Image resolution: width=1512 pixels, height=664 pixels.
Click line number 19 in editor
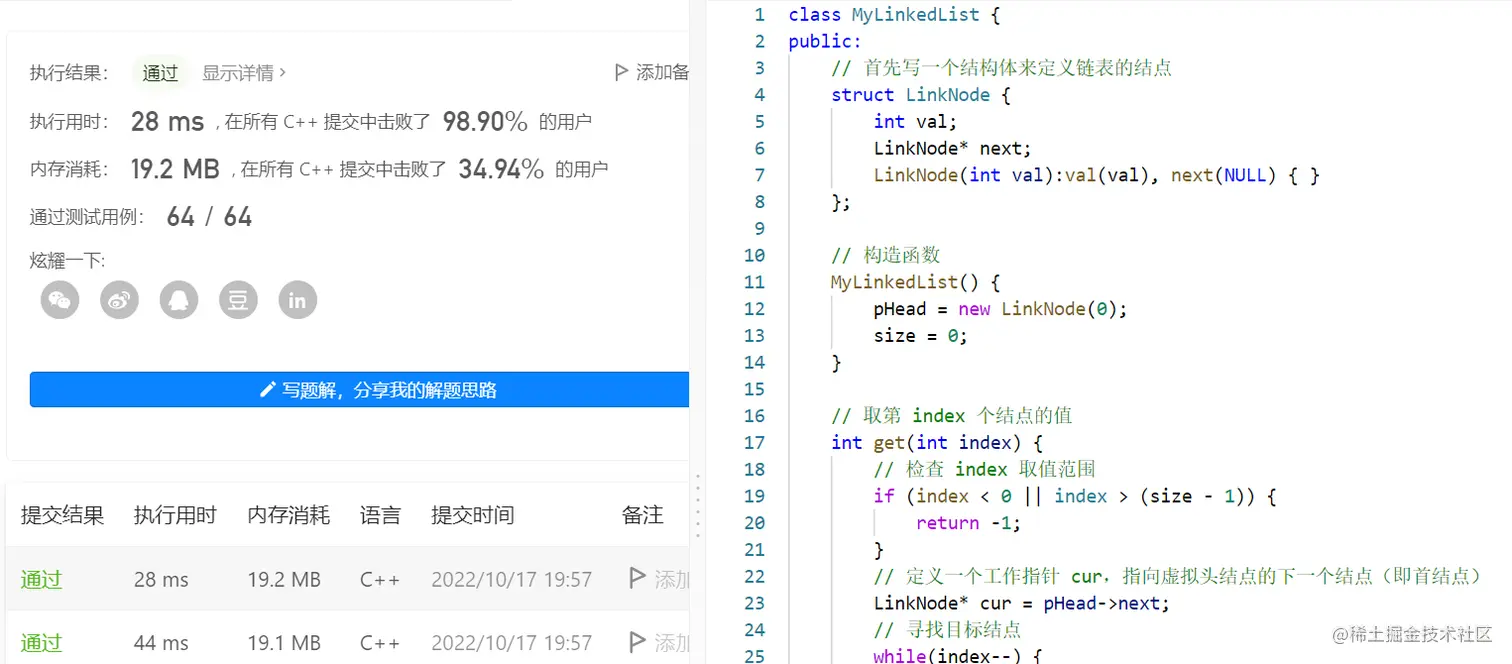tap(754, 496)
